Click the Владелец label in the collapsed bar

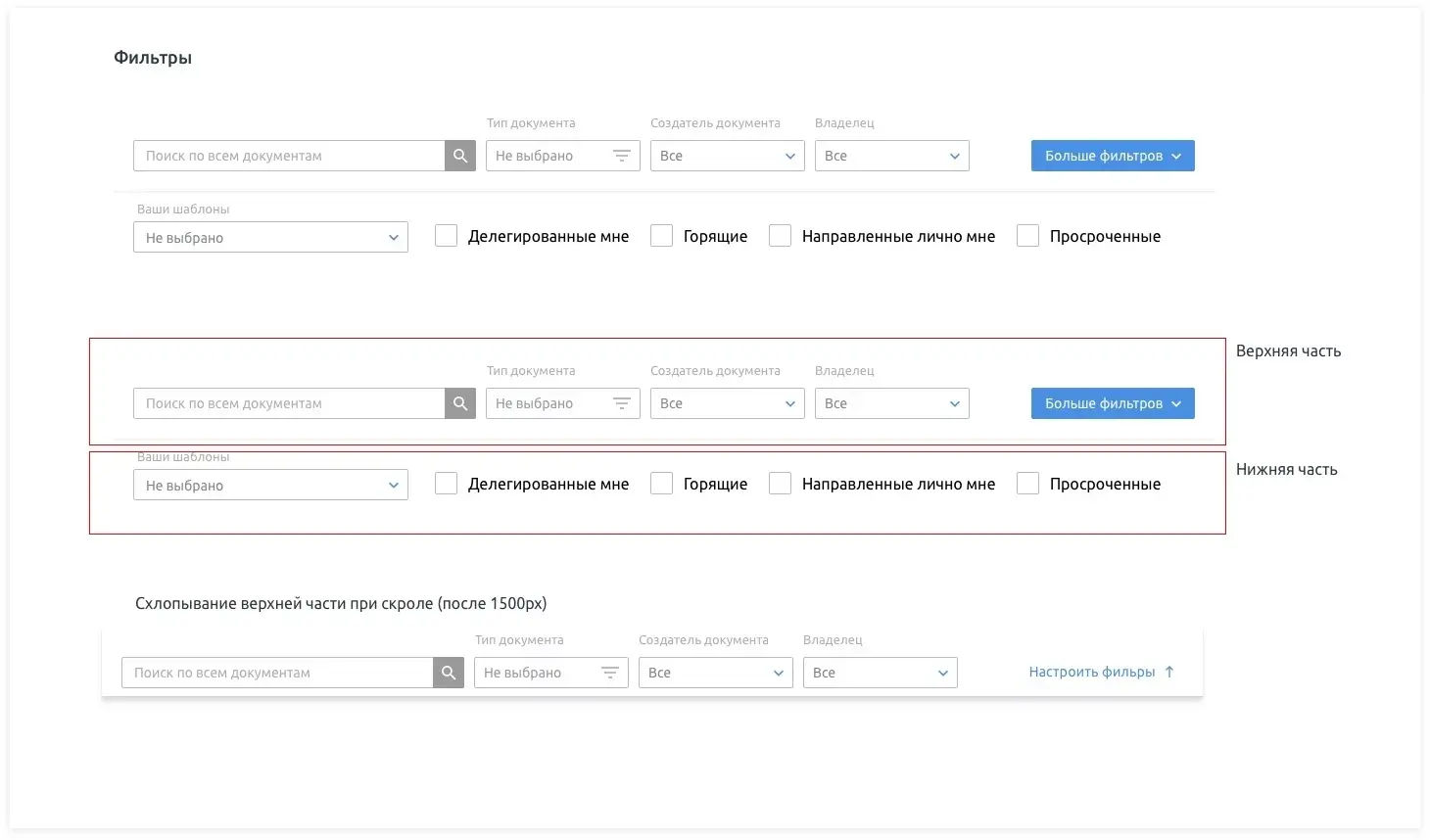pyautogui.click(x=833, y=640)
